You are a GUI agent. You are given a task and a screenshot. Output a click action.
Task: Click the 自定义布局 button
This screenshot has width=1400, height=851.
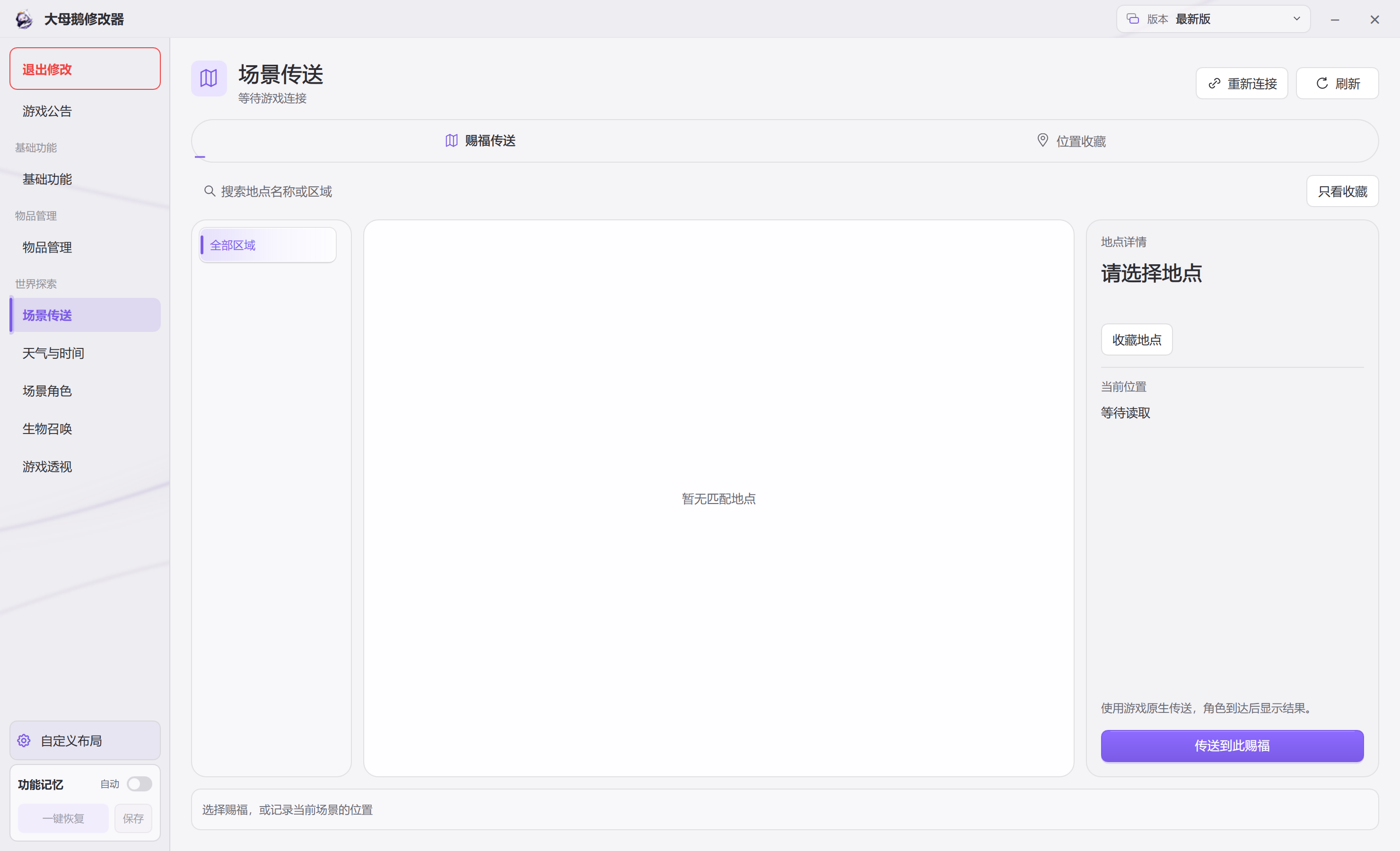(x=85, y=741)
